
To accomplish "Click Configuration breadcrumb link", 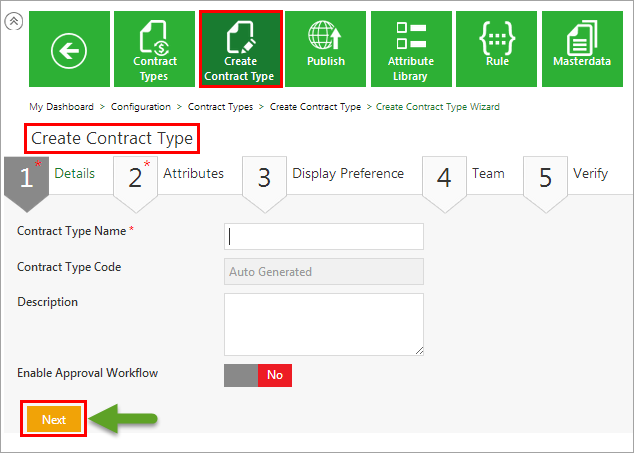I will pos(140,106).
